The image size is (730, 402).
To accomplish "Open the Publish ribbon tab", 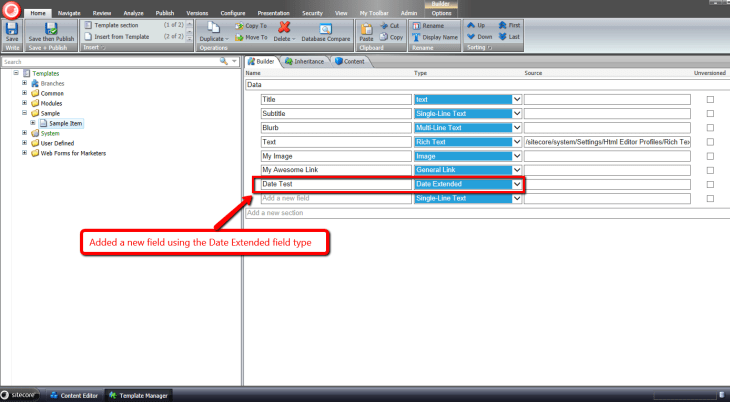I will click(x=165, y=13).
